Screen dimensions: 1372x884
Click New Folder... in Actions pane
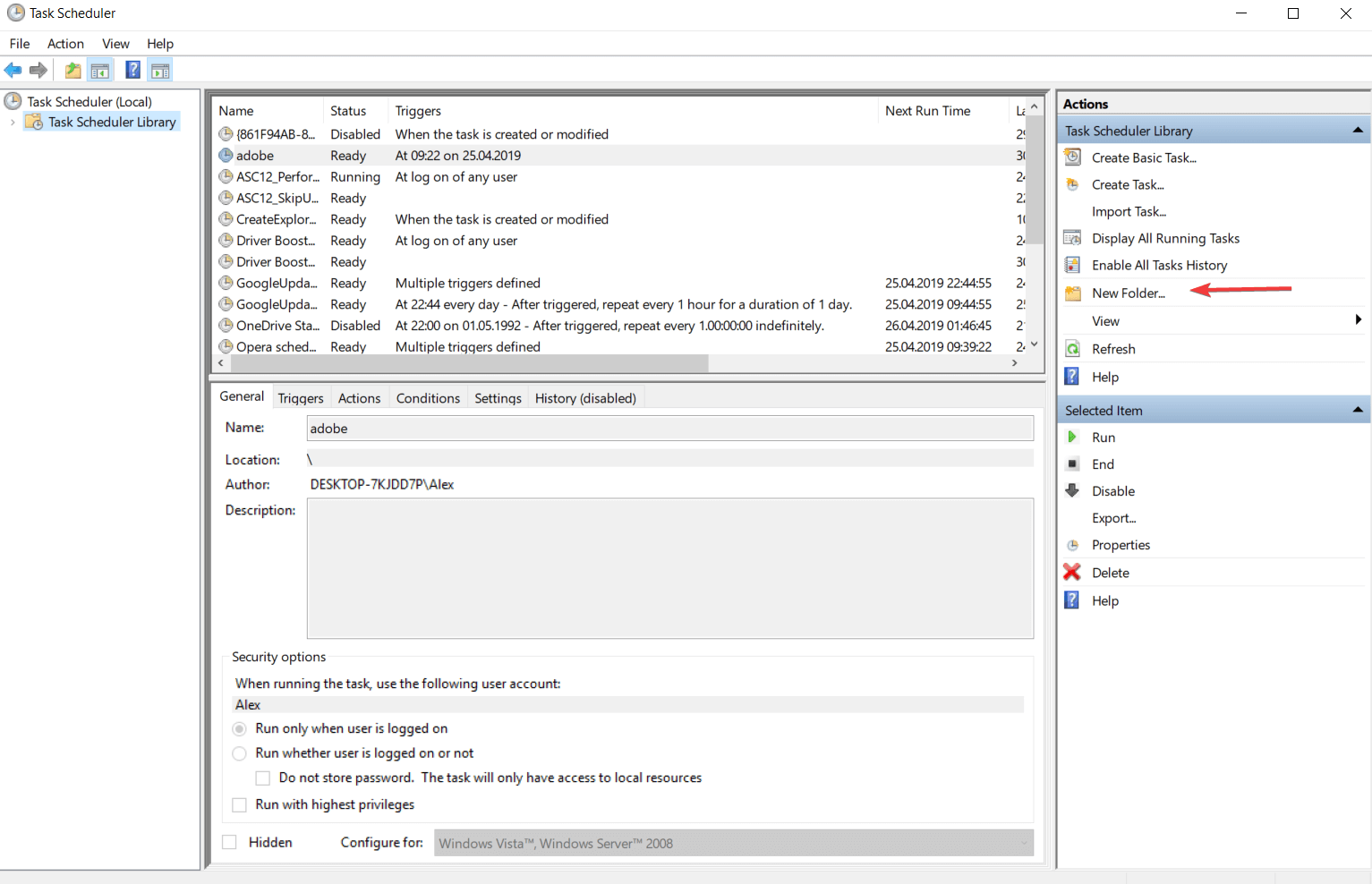(x=1128, y=293)
